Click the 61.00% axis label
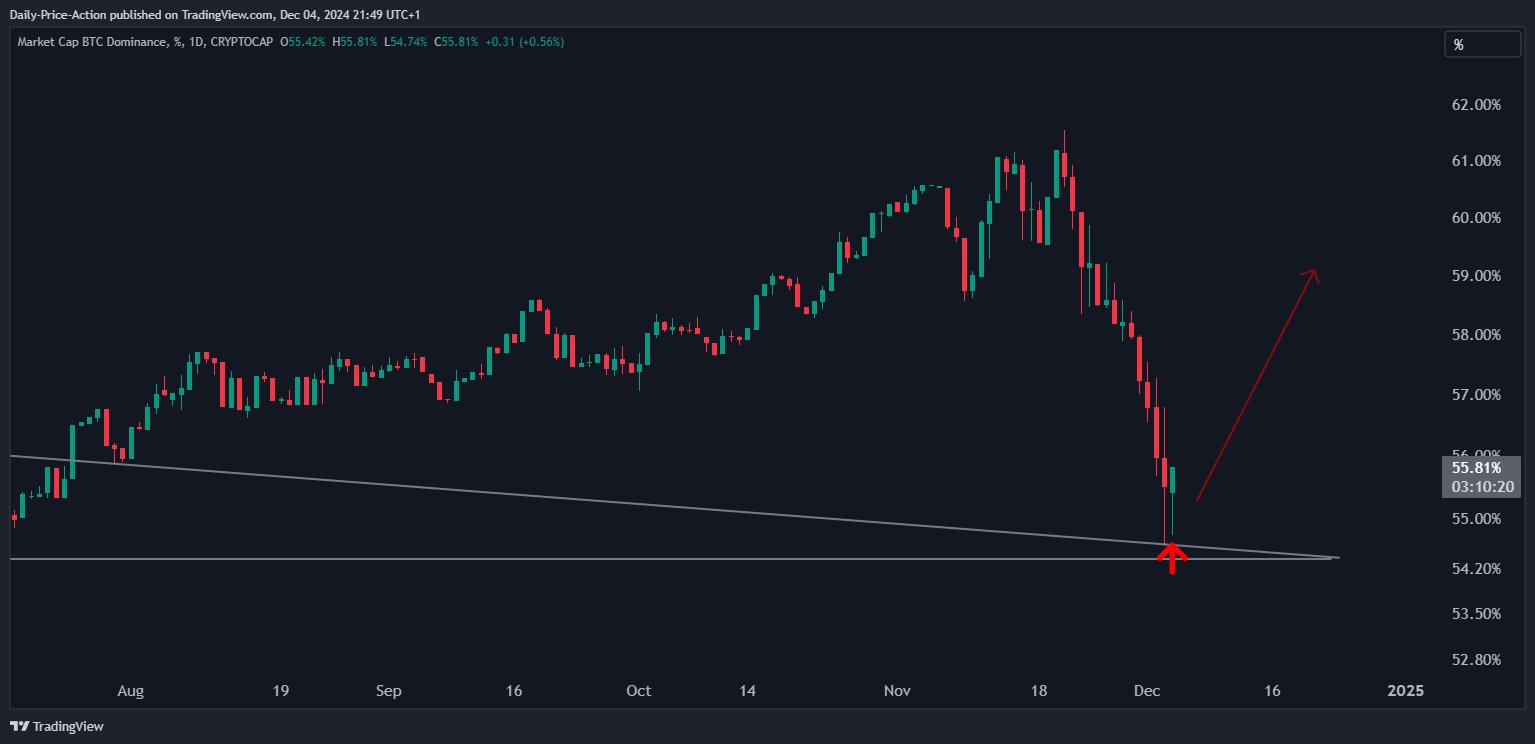The height and width of the screenshot is (744, 1535). [1475, 161]
